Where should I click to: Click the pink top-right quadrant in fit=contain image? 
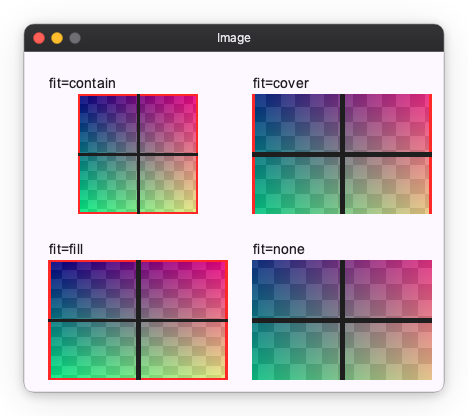point(168,124)
